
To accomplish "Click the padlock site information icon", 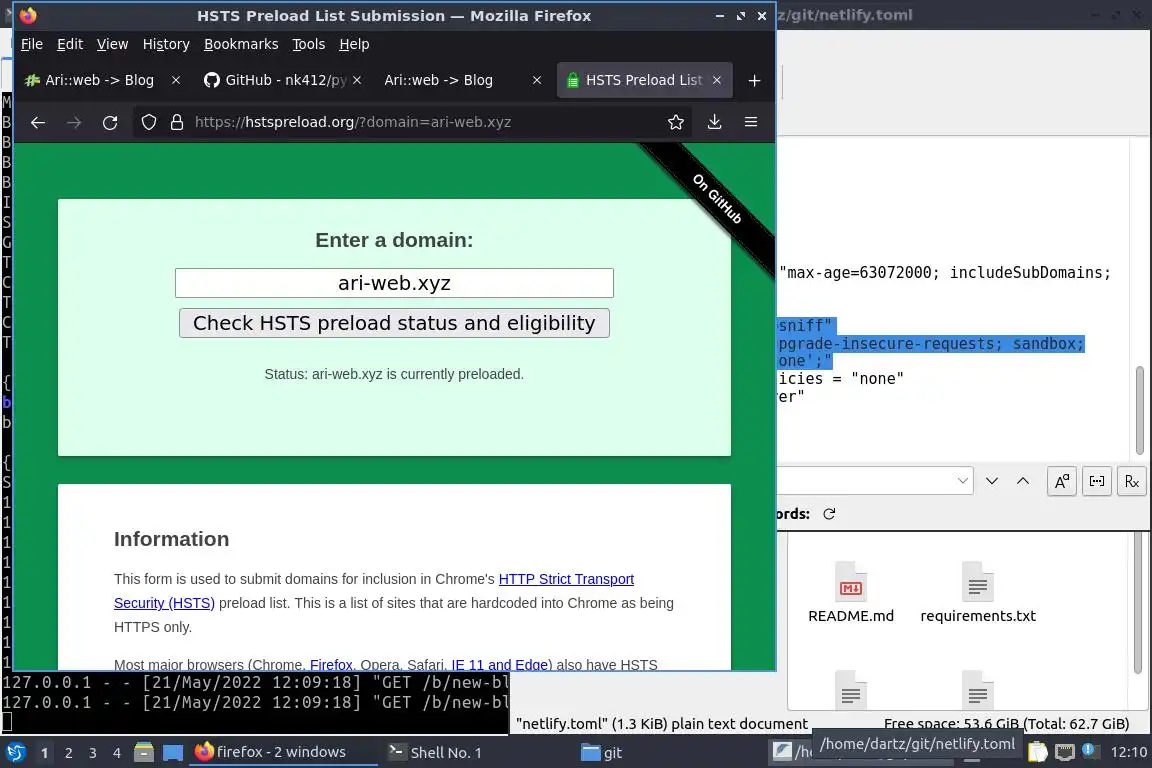I will tap(176, 122).
